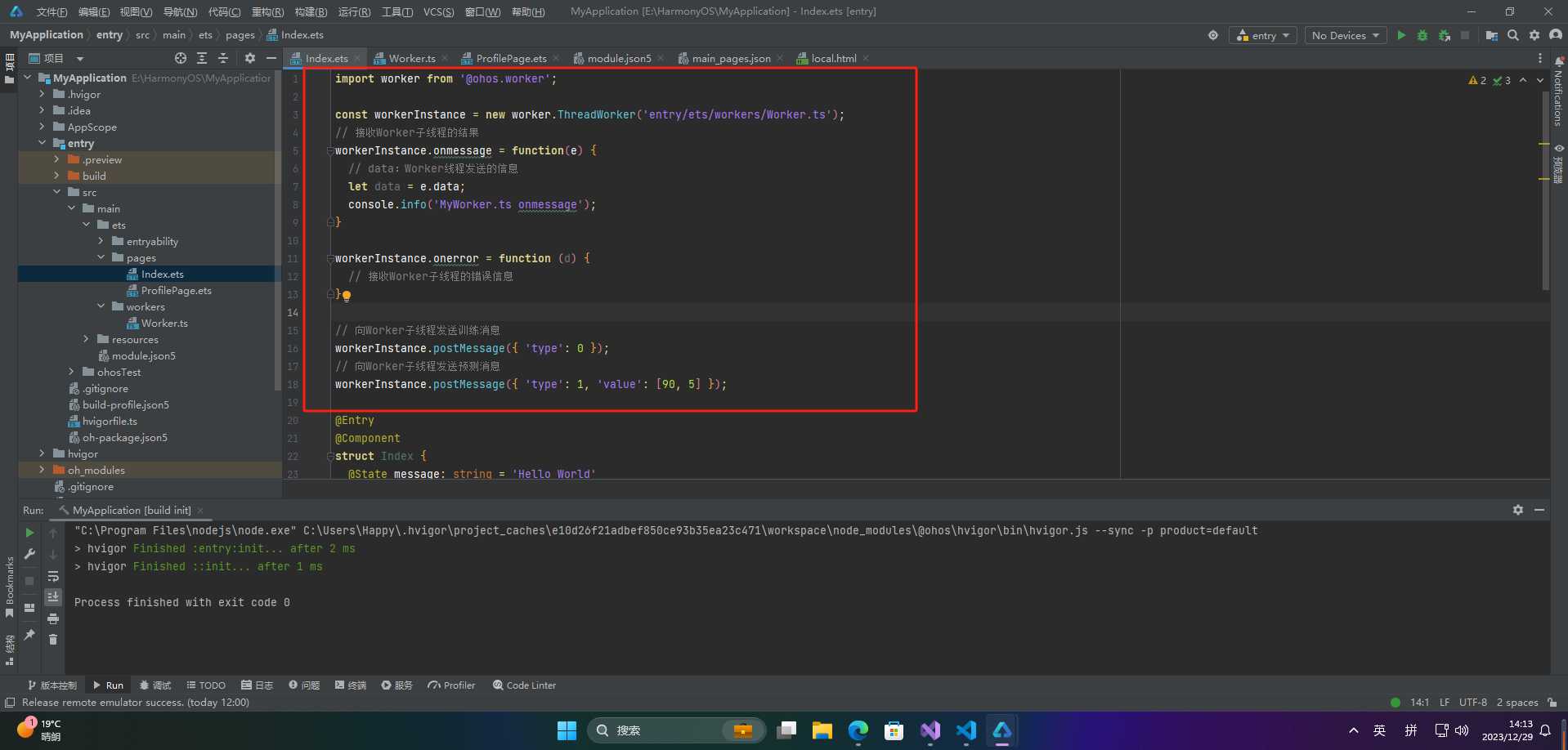Click the UTF-8 encoding in the status bar
1568x750 pixels.
(x=1473, y=703)
